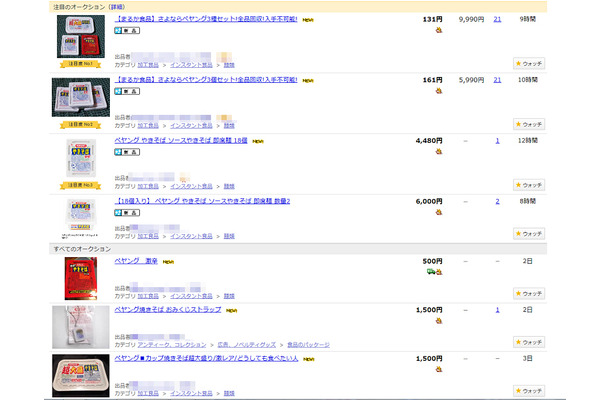610x400 pixels.
Task: Click the green truck icon under 500円
Action: click(x=431, y=272)
